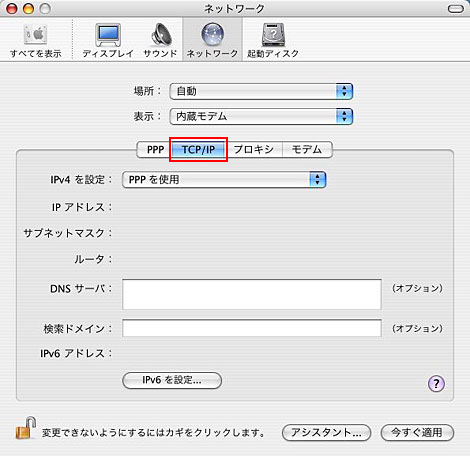The image size is (470, 456).
Task: Open the 場所 location dropdown
Action: coord(261,91)
